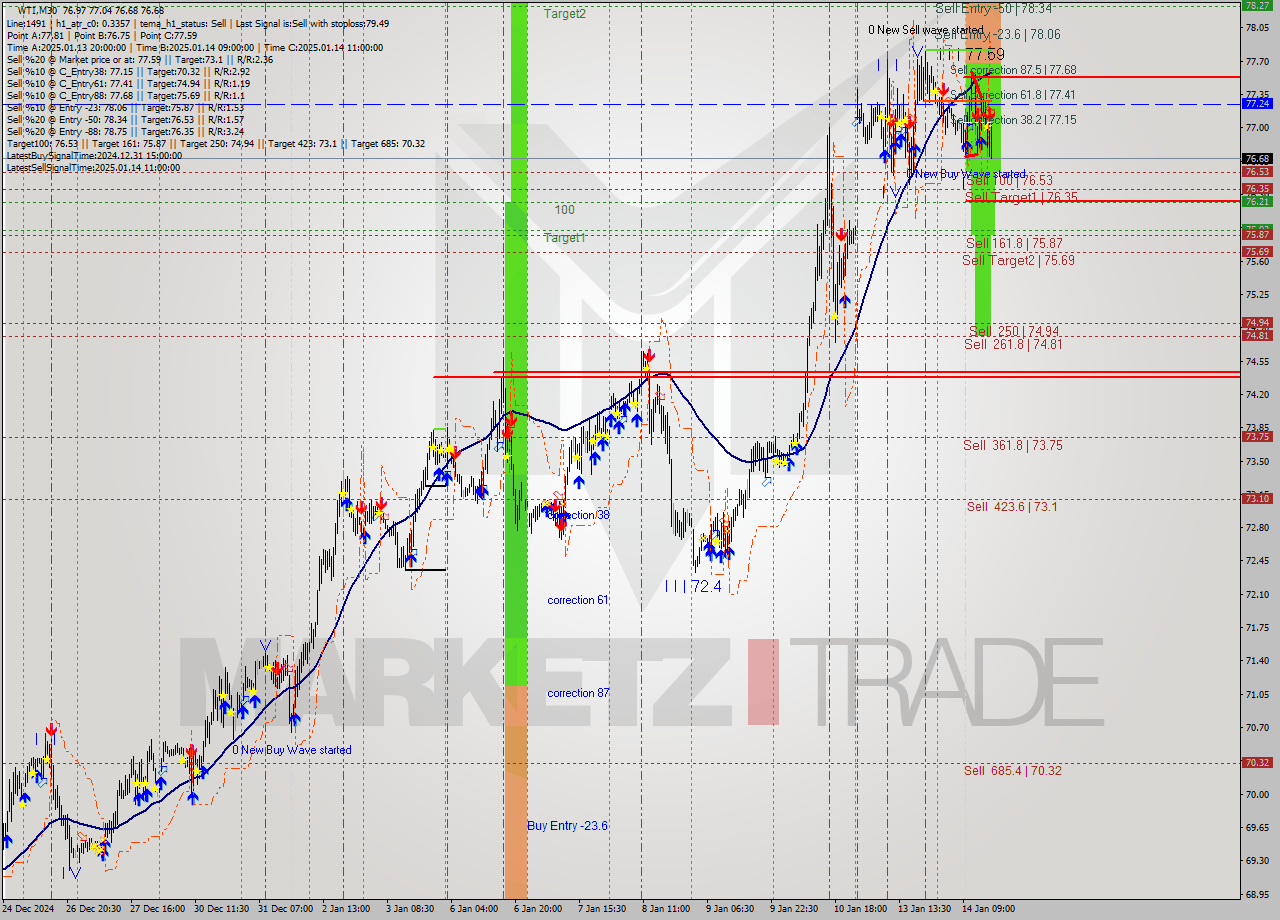Screen dimensions: 1280x920
Task: Click the Sell %20 @ Market price line
Action: pyautogui.click(x=140, y=60)
